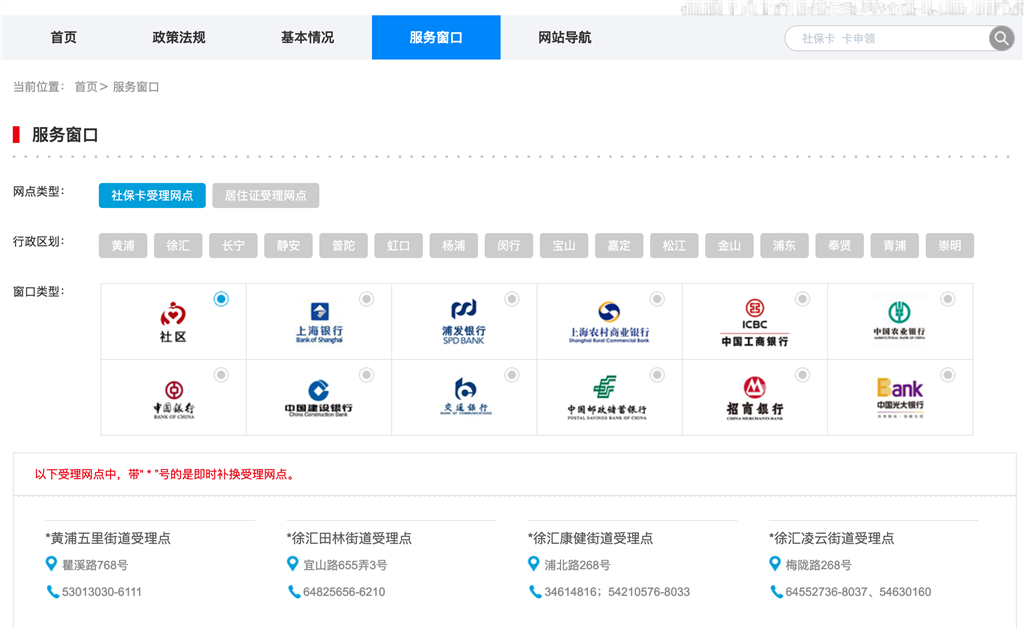Click the phone icon beside 64825656-6210
The height and width of the screenshot is (629, 1024).
click(294, 592)
